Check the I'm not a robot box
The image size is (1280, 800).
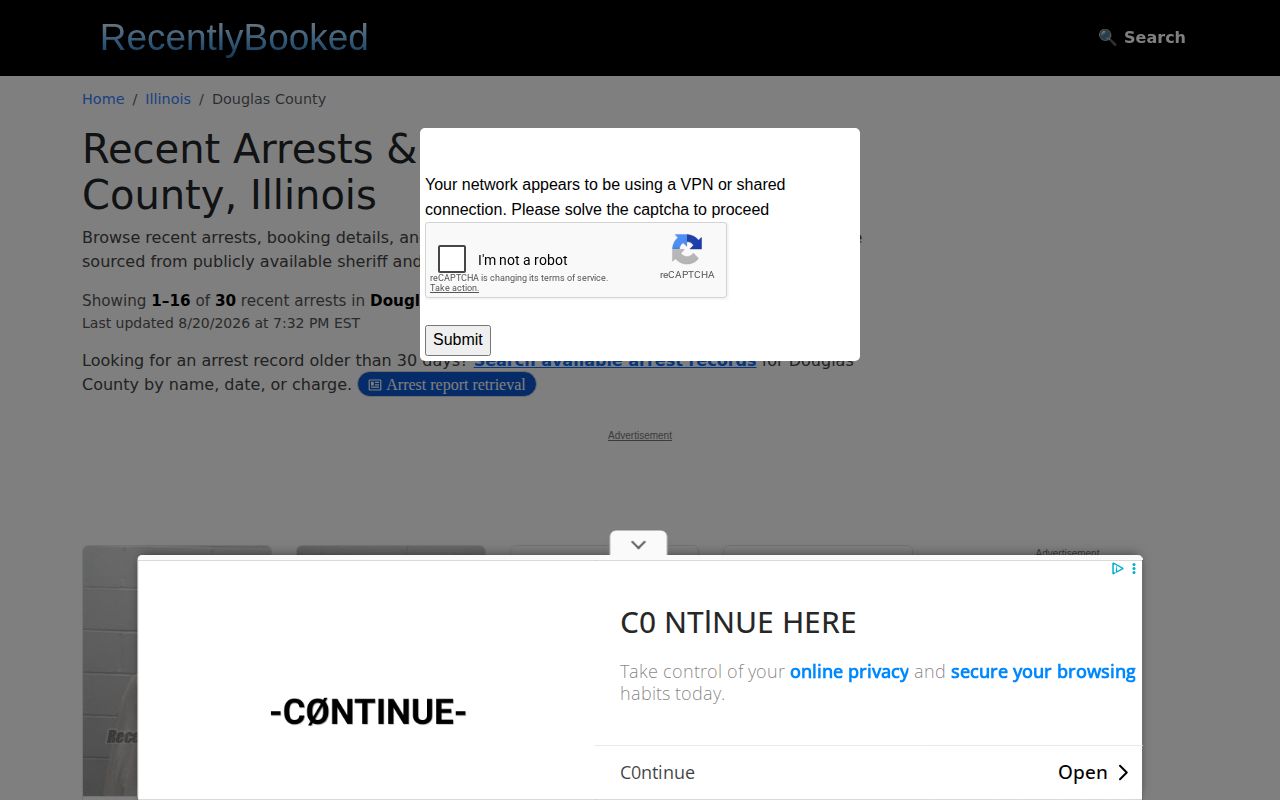point(452,260)
